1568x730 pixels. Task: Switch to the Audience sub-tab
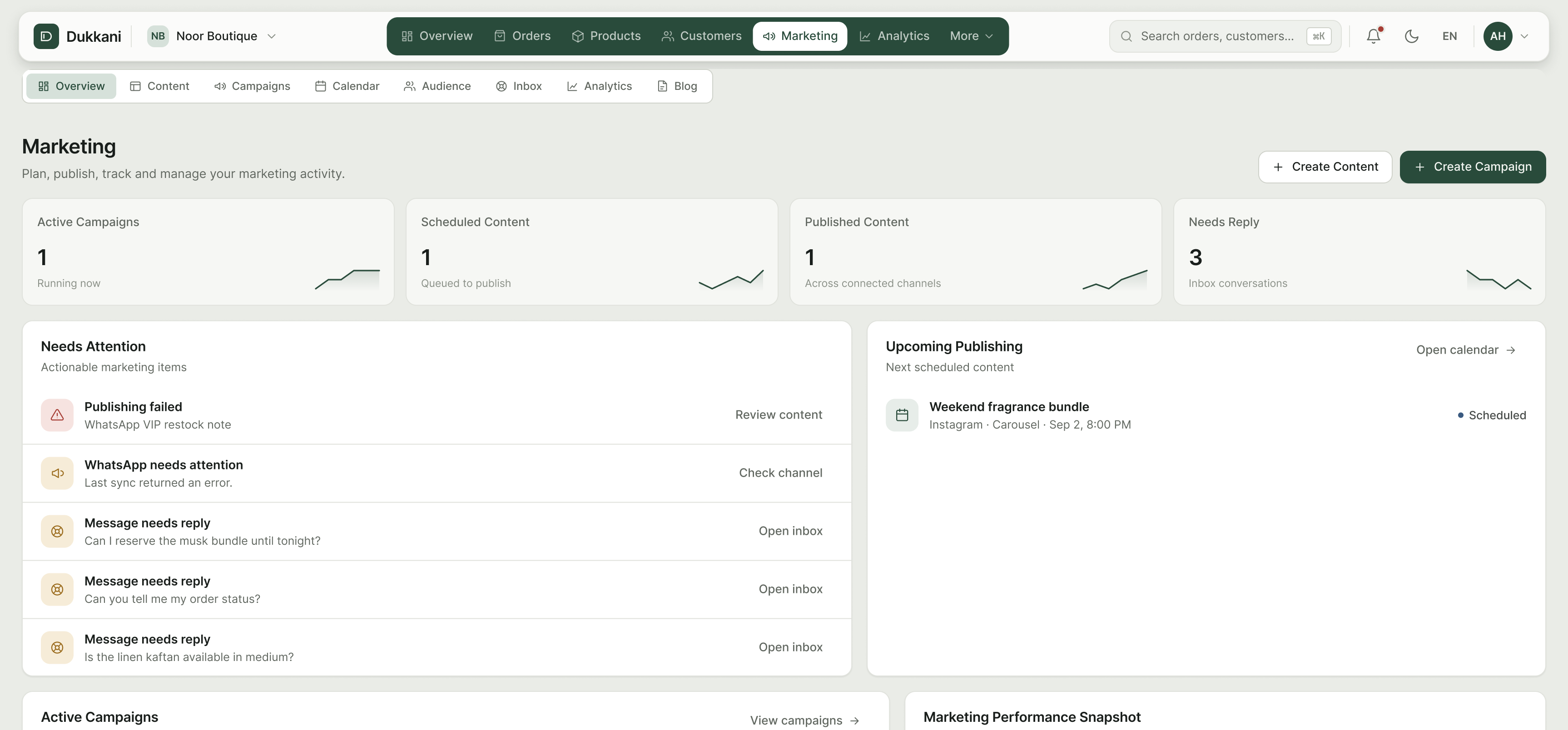[x=437, y=86]
